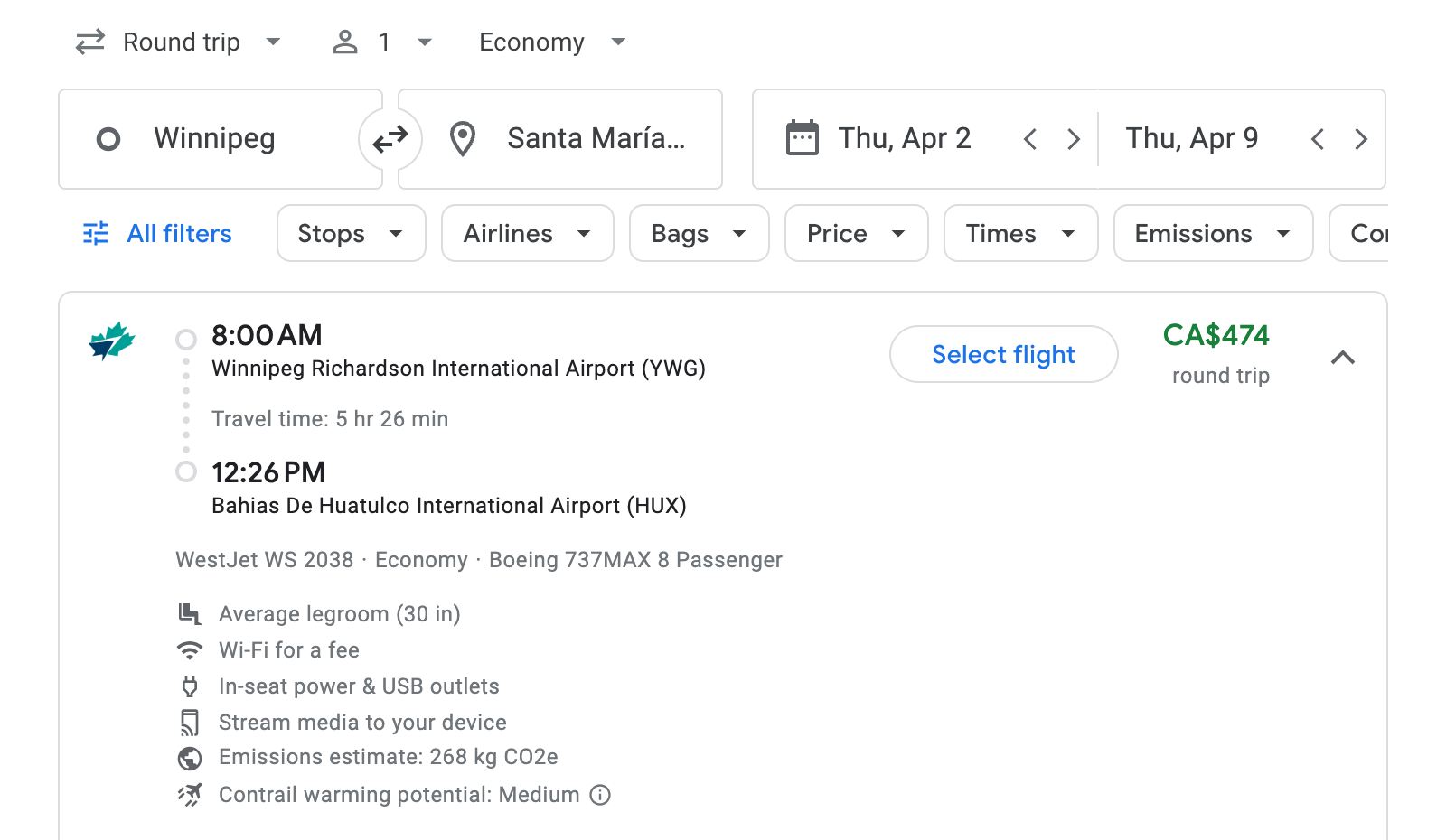Image resolution: width=1446 pixels, height=840 pixels.
Task: Click the in-seat power outlet icon
Action: point(190,686)
